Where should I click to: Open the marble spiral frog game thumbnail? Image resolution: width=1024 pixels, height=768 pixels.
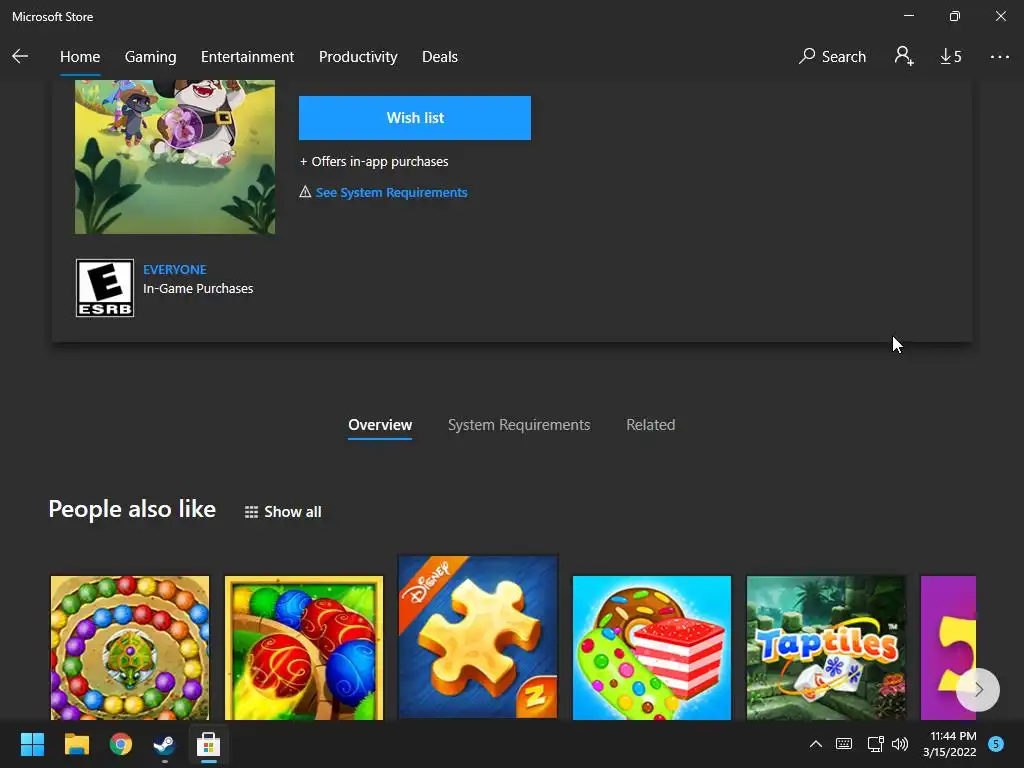[130, 648]
